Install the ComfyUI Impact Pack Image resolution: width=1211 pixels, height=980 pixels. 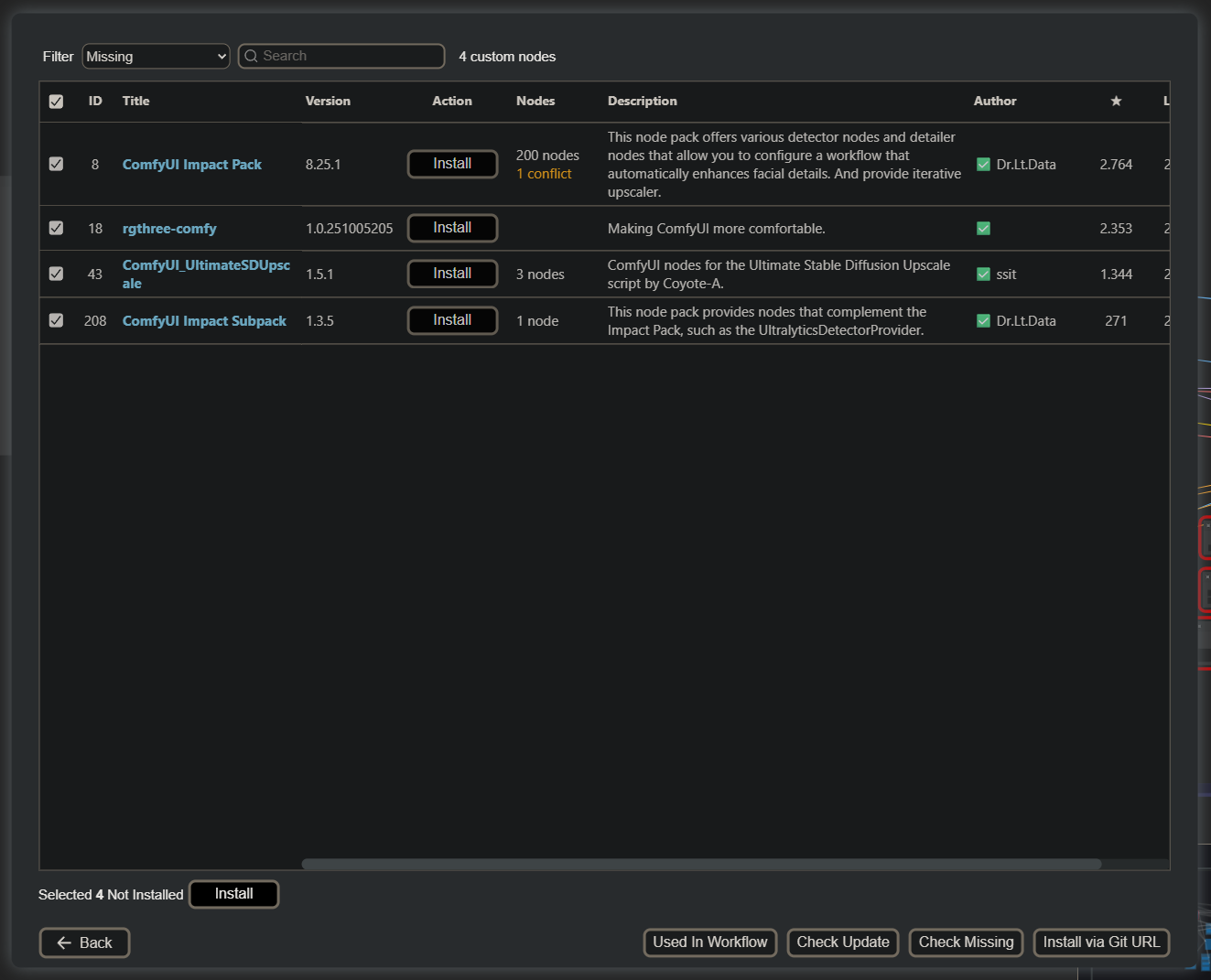(x=452, y=164)
